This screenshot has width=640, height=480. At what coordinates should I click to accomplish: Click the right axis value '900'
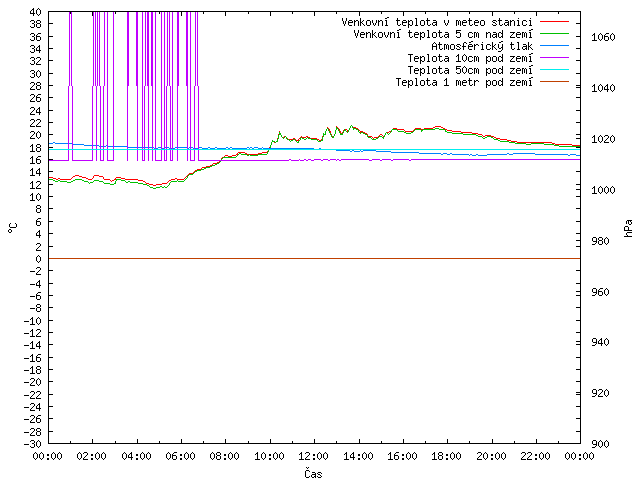click(600, 444)
